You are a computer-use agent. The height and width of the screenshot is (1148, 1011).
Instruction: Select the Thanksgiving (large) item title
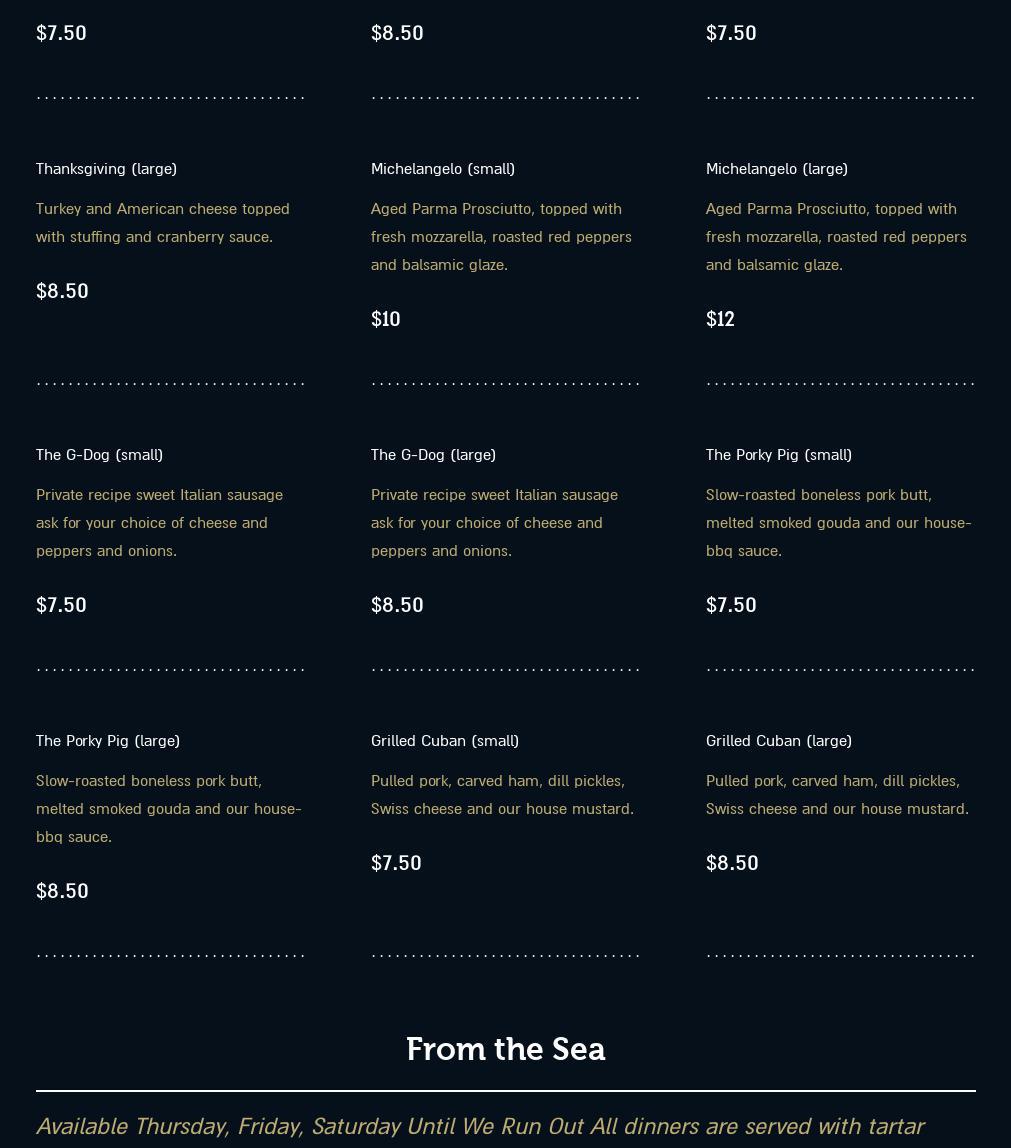coord(106,169)
